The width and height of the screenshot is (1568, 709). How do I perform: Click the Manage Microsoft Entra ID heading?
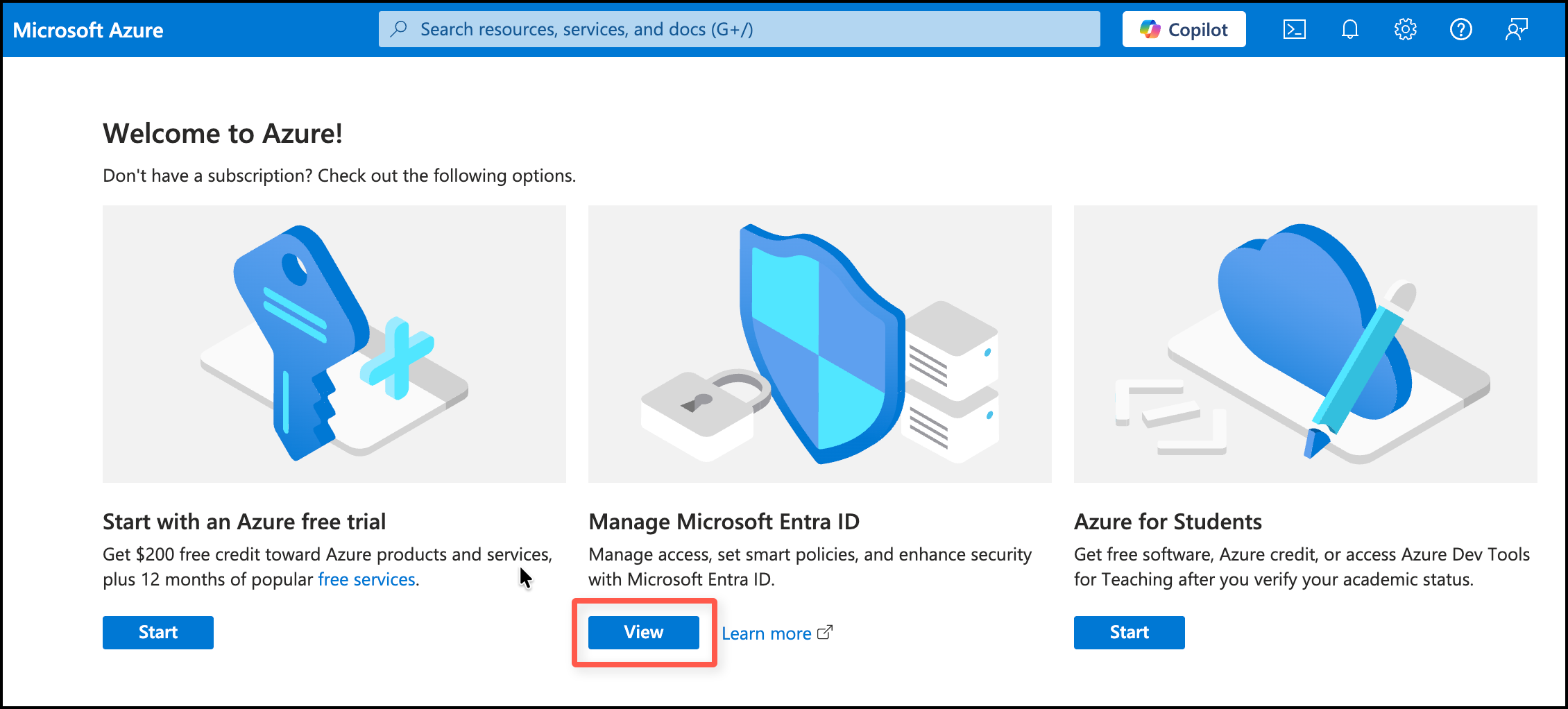pos(724,522)
